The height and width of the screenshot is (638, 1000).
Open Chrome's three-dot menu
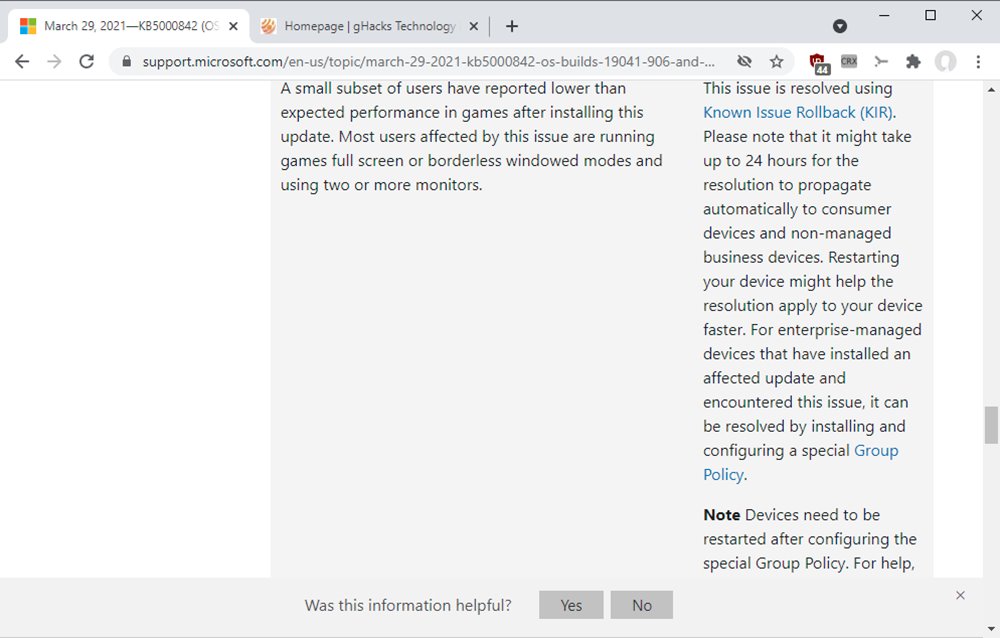978,61
